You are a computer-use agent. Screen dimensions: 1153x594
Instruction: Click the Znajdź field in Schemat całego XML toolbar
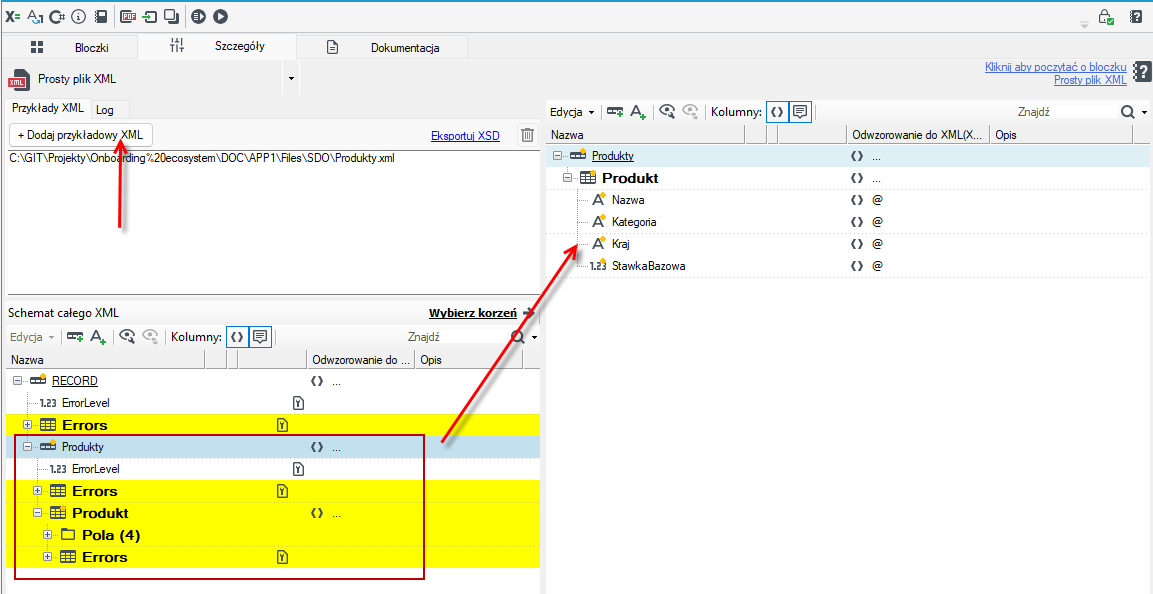[456, 337]
